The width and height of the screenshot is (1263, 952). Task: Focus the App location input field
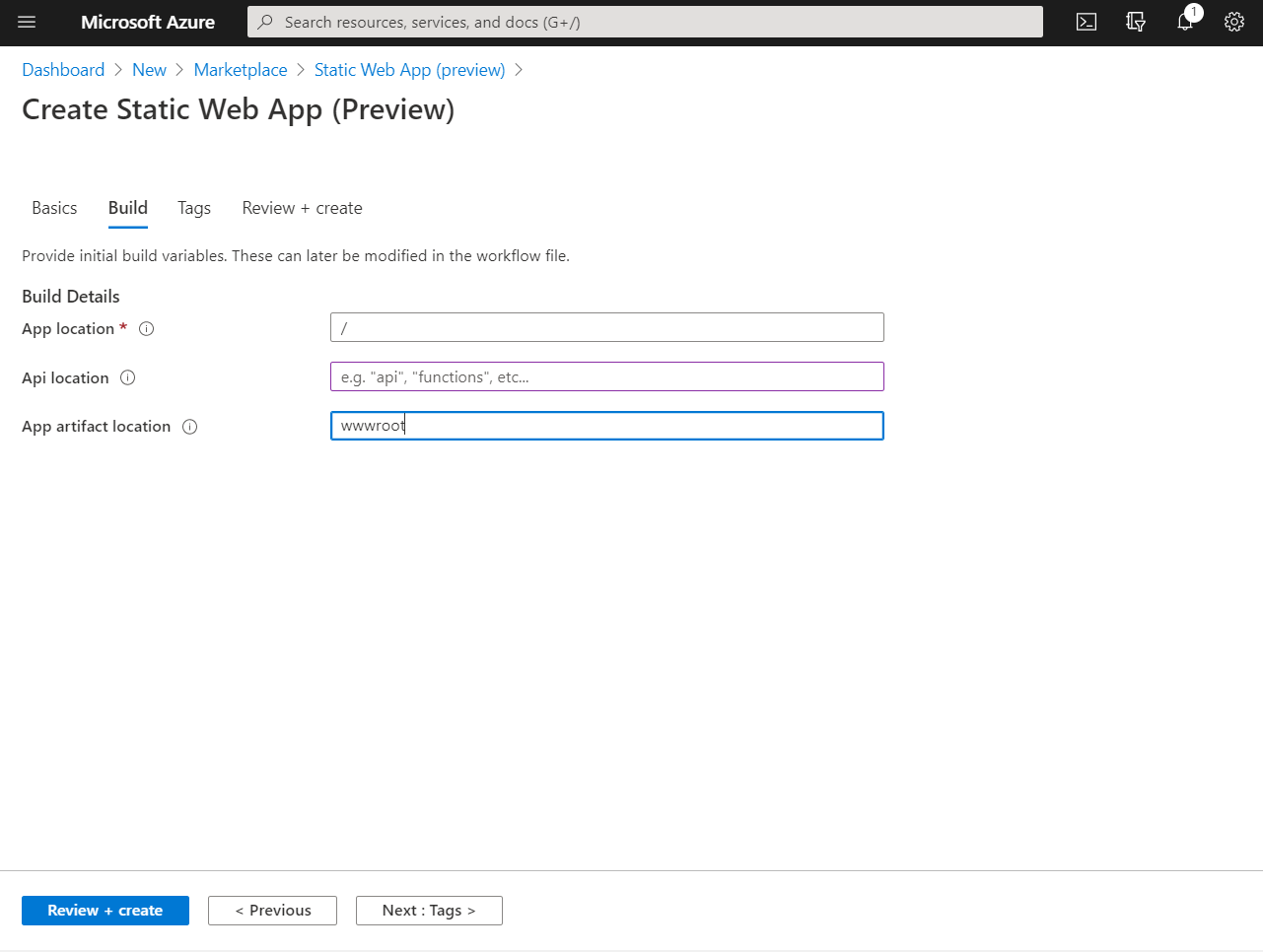pos(607,327)
